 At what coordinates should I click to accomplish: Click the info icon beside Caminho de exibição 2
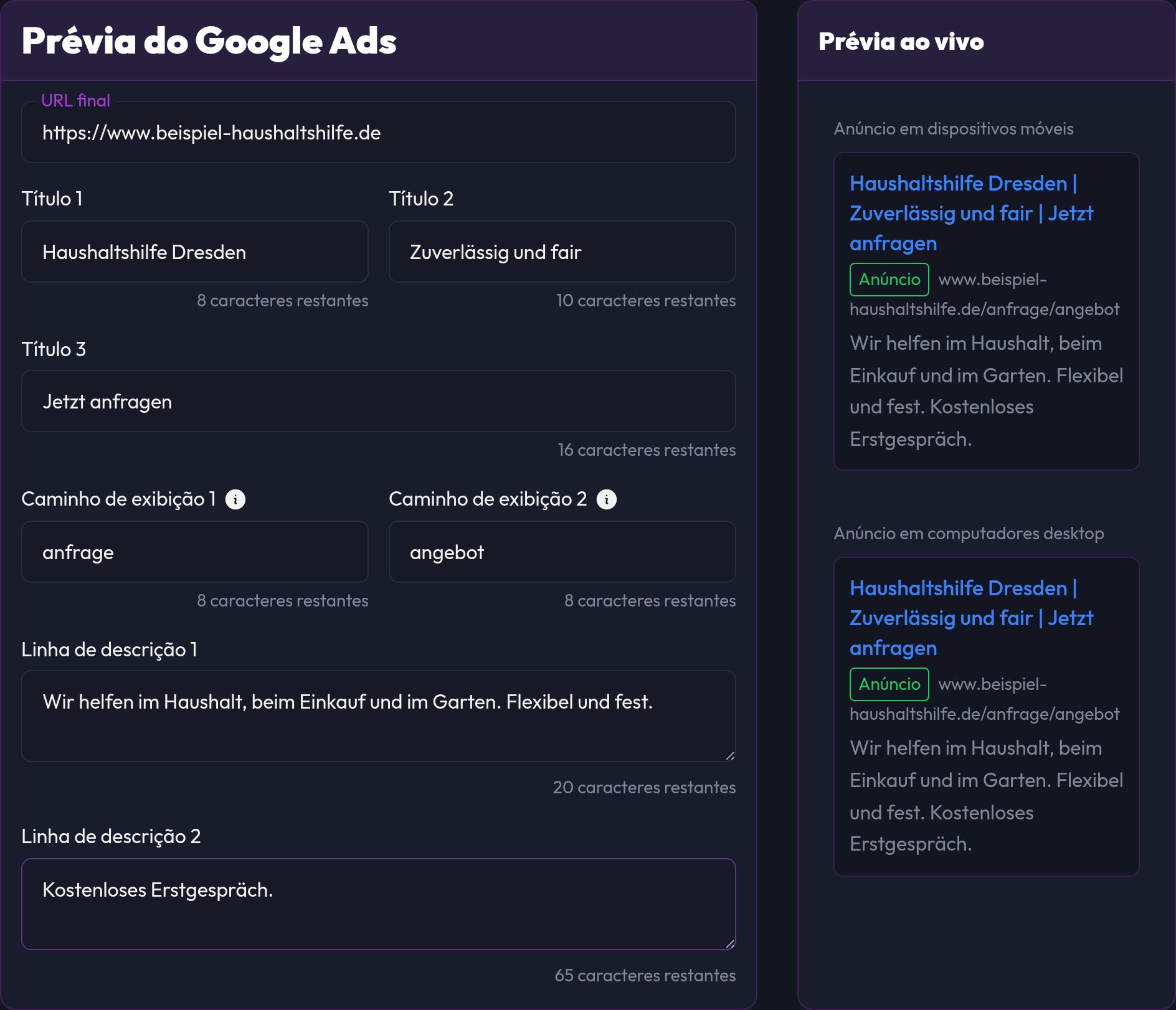coord(607,499)
